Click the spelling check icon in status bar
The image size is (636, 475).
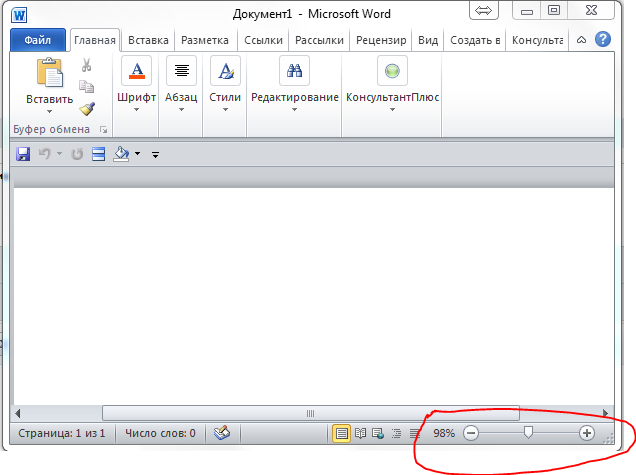click(222, 433)
